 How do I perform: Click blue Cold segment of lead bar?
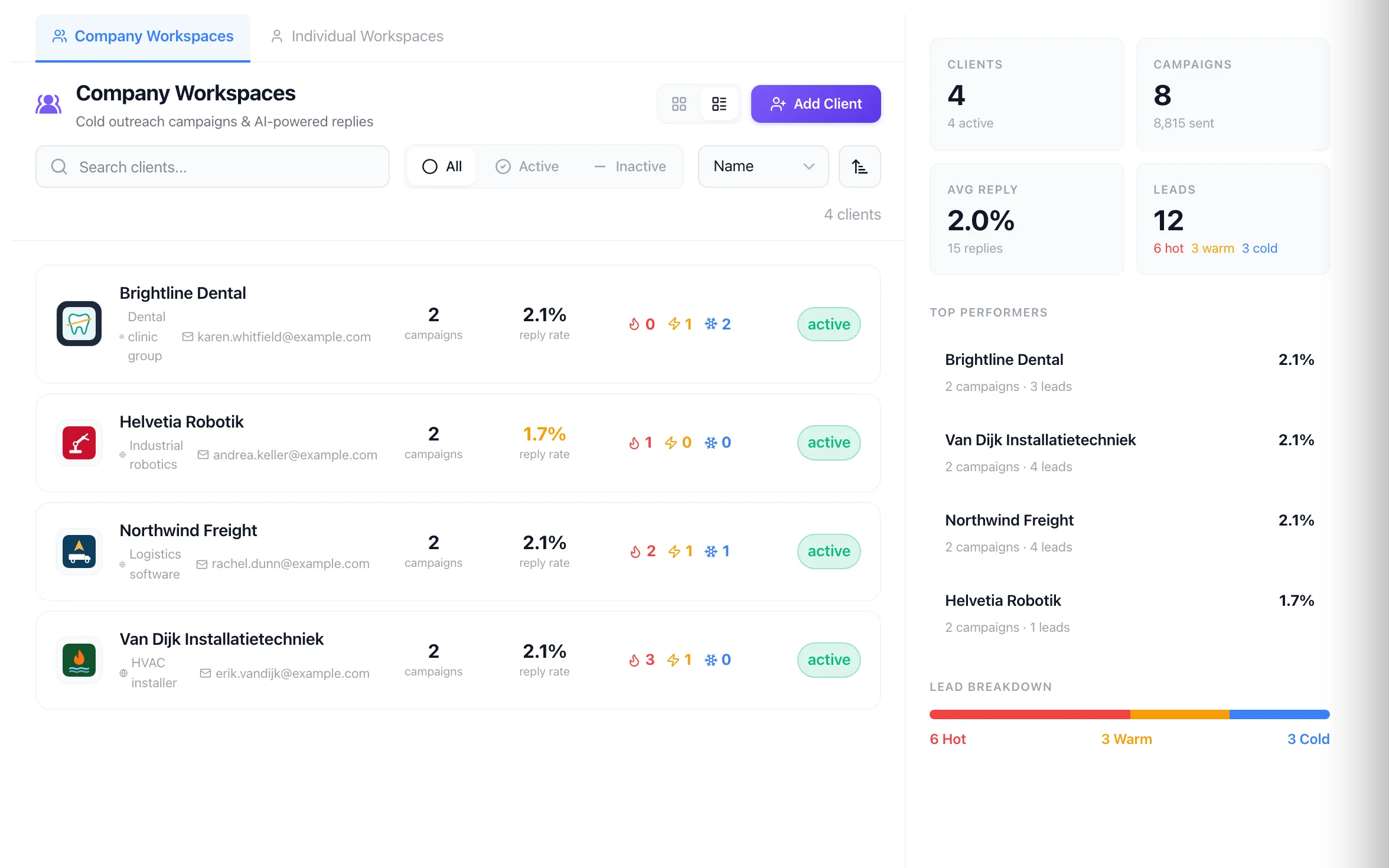point(1280,714)
